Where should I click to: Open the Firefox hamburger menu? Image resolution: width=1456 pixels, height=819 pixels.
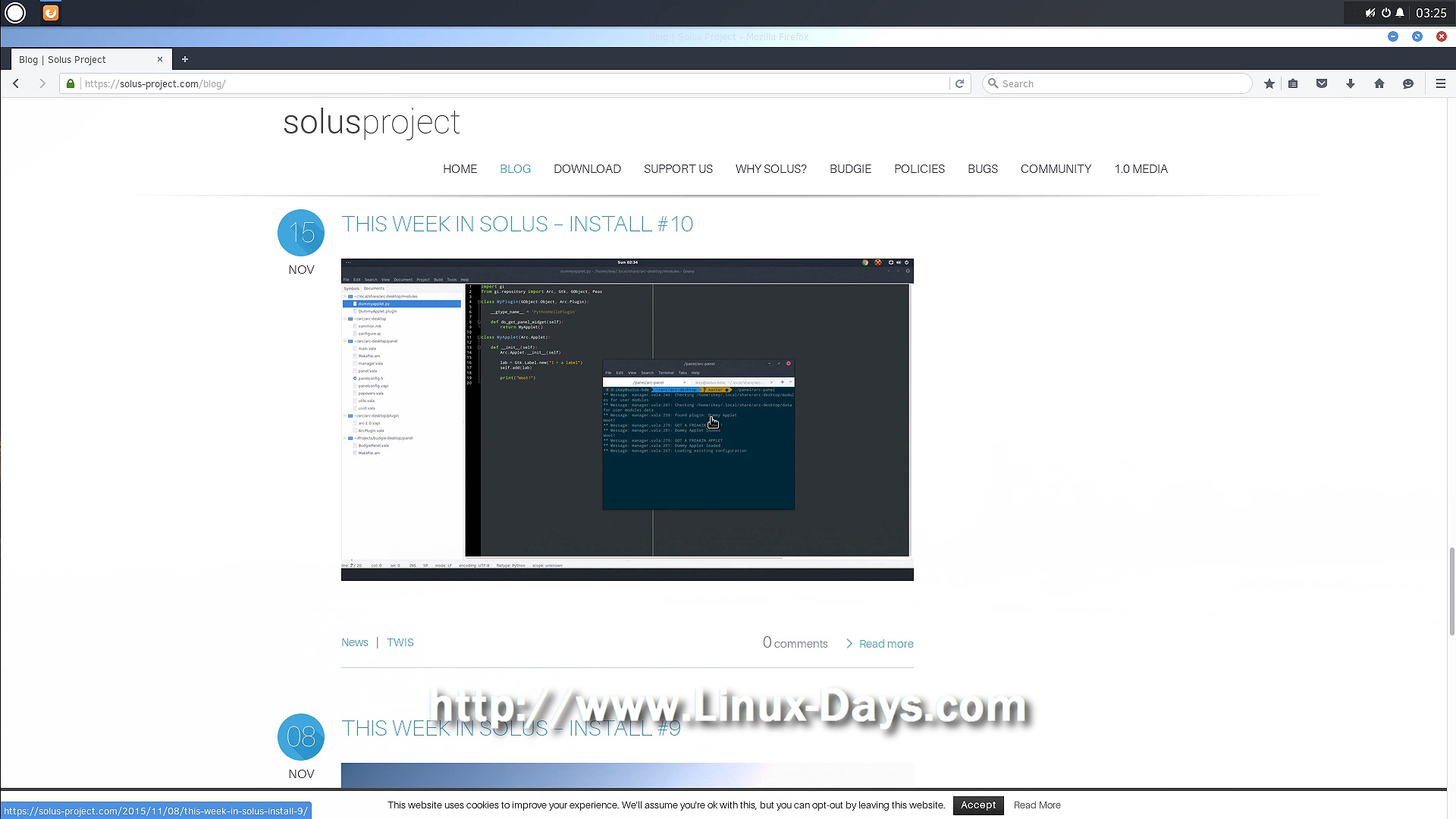[1441, 83]
